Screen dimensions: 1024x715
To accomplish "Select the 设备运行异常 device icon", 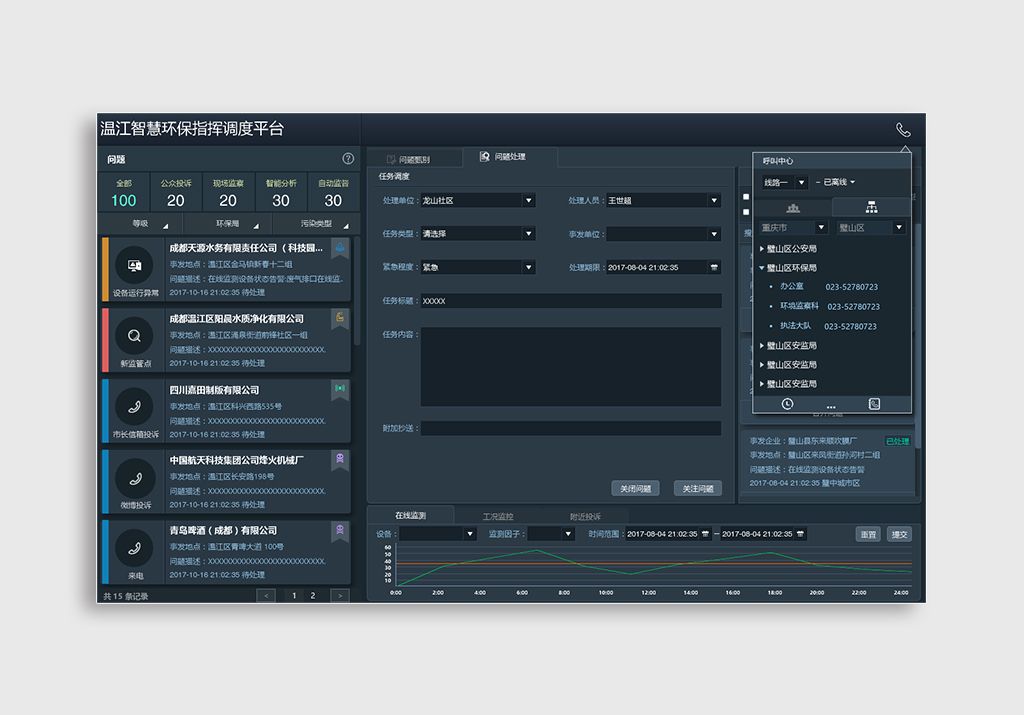I will tap(135, 265).
